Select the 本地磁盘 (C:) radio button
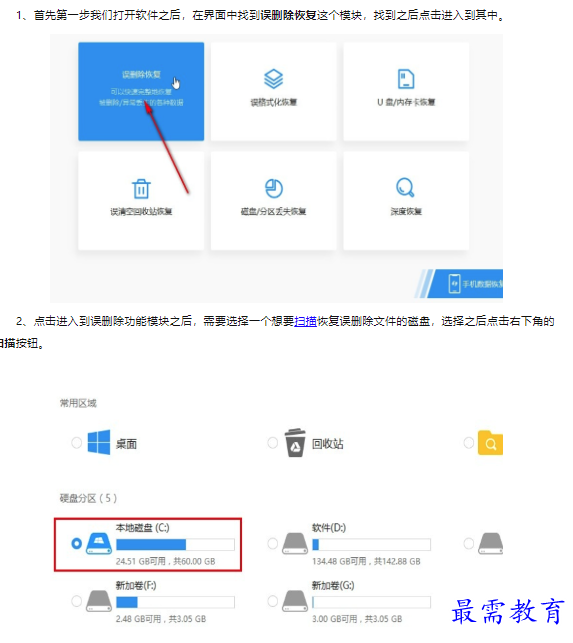This screenshot has height=643, width=573. coord(77,543)
